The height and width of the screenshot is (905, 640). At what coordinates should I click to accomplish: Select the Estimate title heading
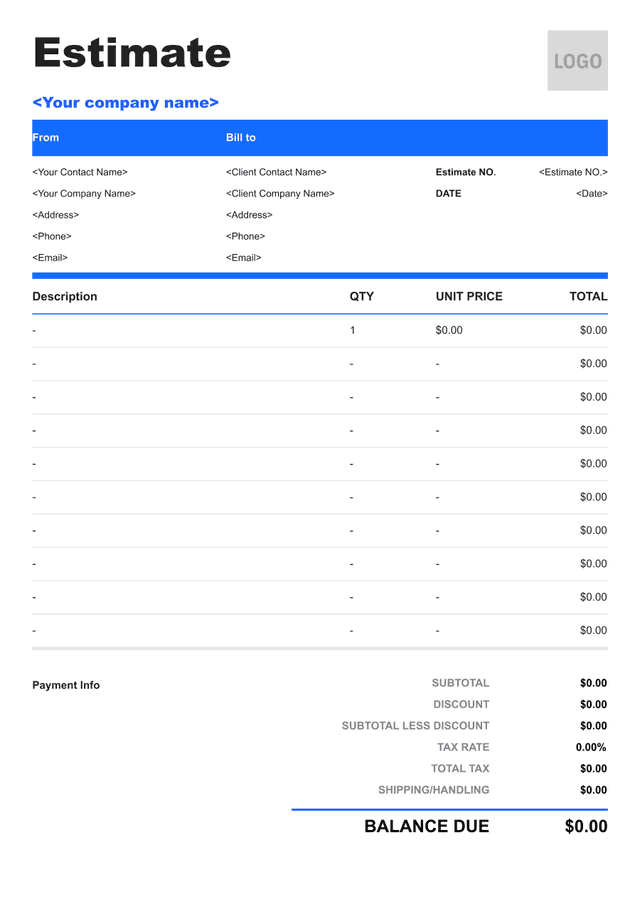(132, 53)
